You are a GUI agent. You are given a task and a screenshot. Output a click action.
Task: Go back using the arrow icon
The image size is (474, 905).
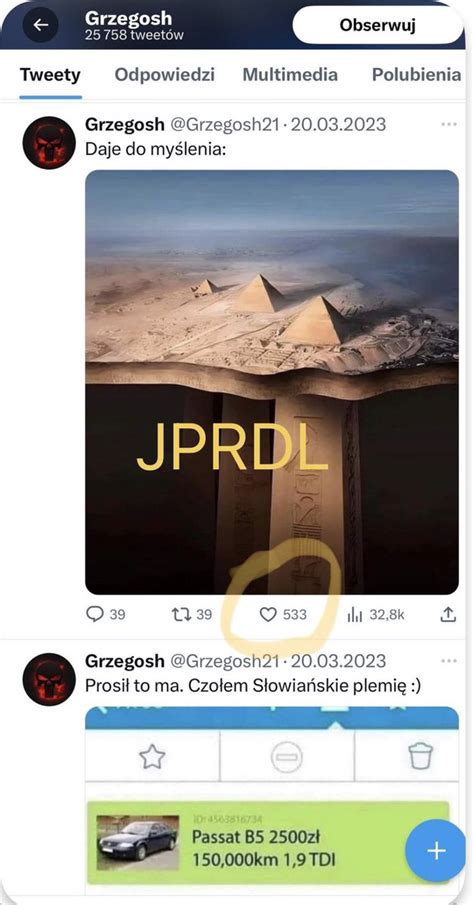pyautogui.click(x=40, y=25)
